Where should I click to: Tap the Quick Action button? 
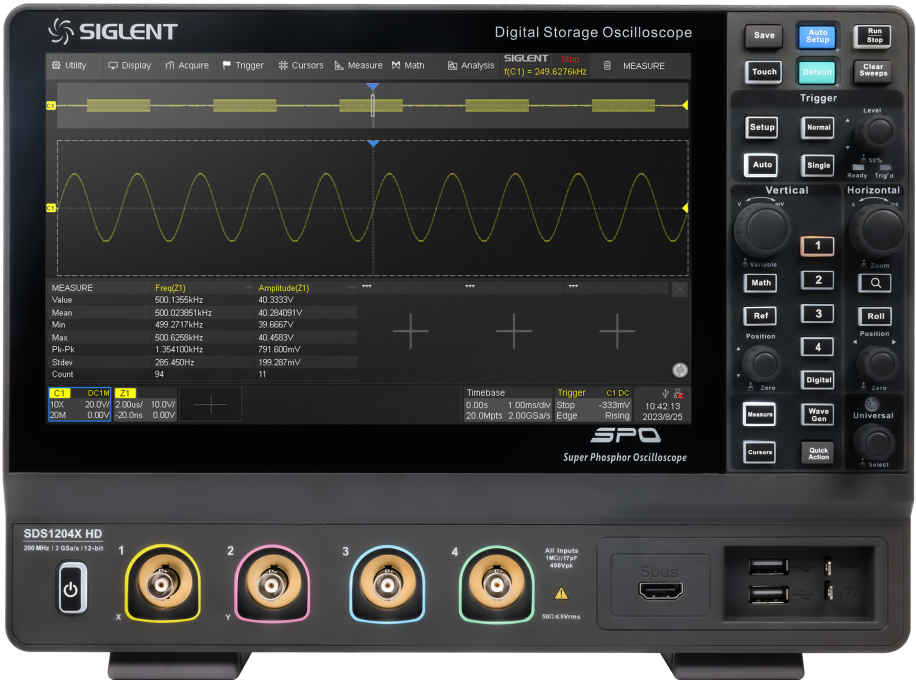(818, 453)
